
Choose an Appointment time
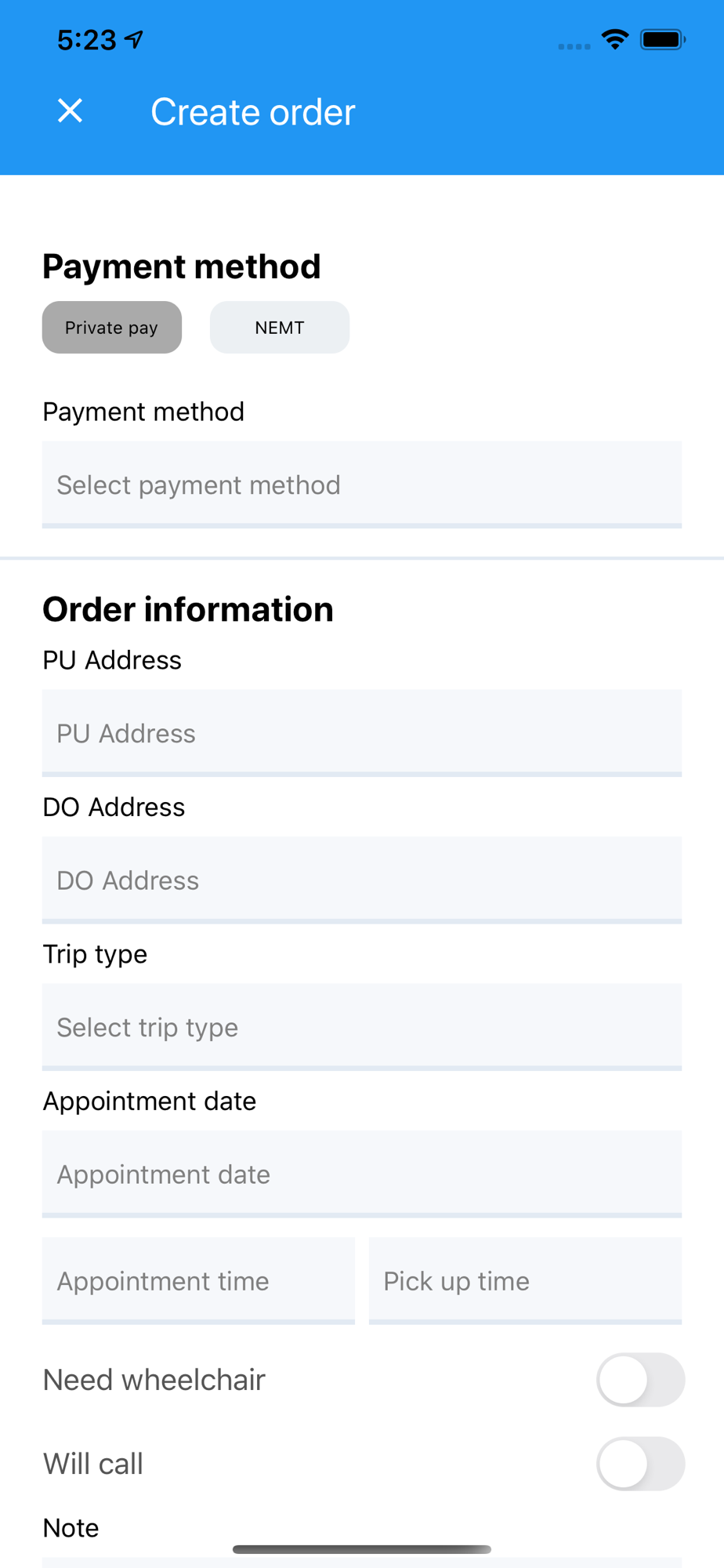coord(198,1281)
